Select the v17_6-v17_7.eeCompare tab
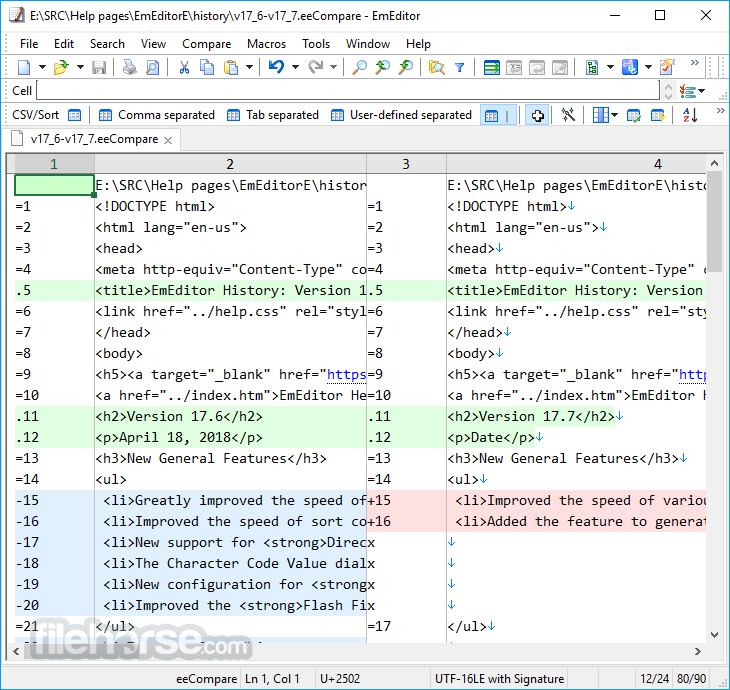 [94, 139]
